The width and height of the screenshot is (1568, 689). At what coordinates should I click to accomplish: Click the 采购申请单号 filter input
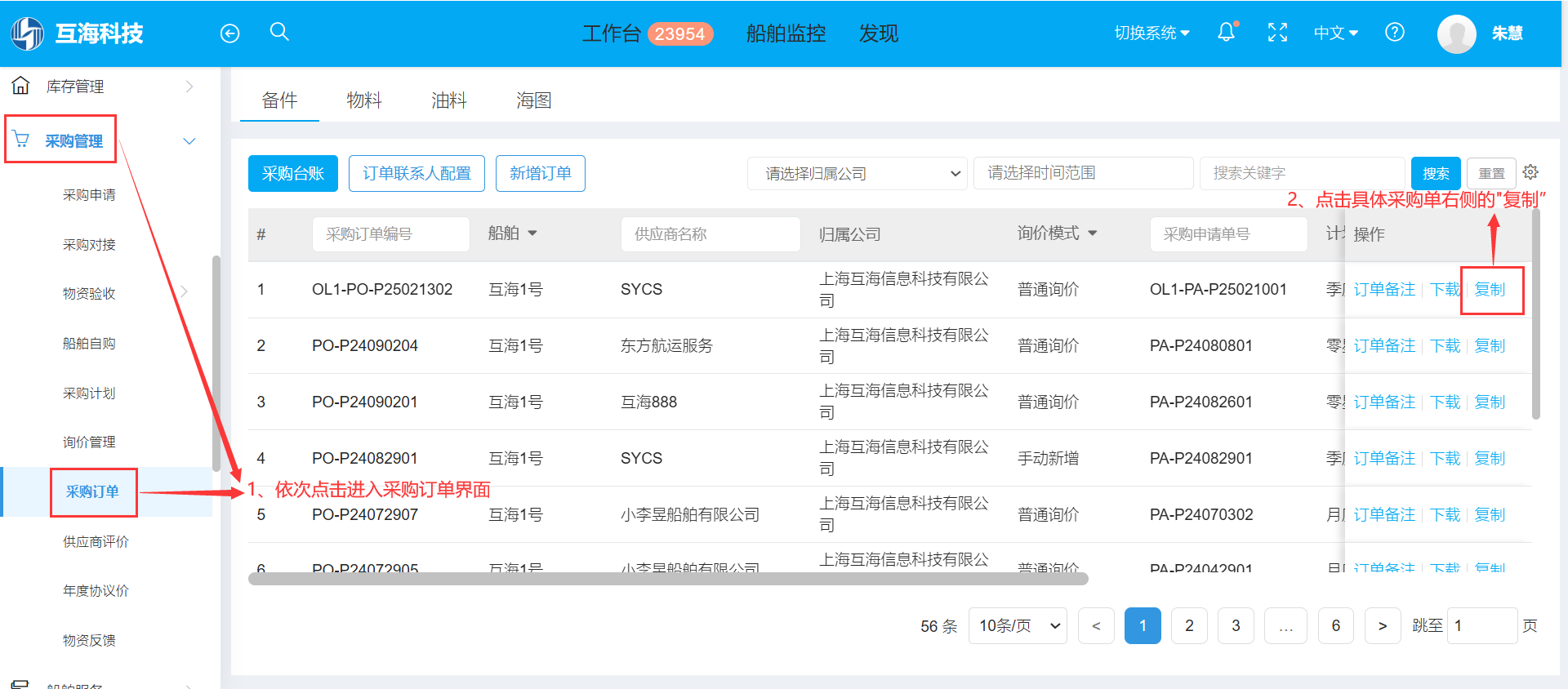[1229, 234]
